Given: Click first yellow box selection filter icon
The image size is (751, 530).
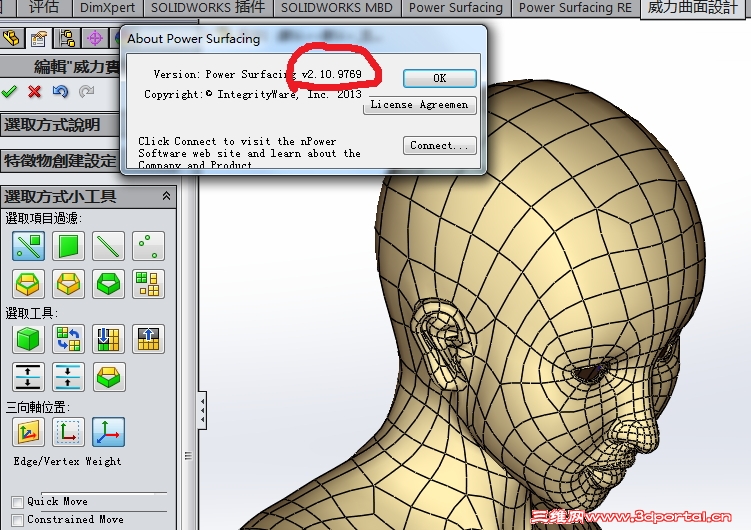Looking at the screenshot, I should [x=28, y=284].
